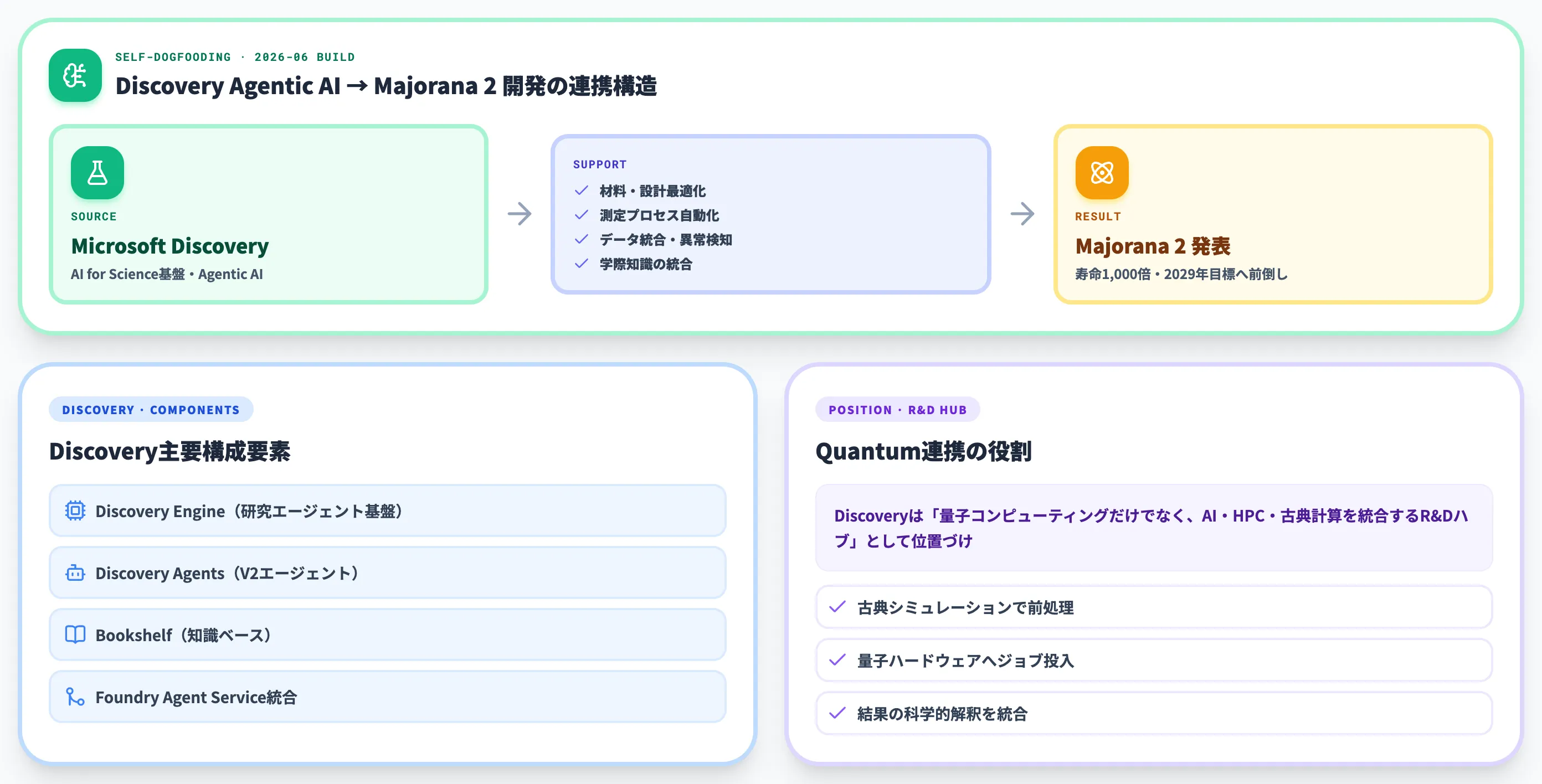Click the purple quote about R&Dハブ positioning

pyautogui.click(x=1152, y=528)
